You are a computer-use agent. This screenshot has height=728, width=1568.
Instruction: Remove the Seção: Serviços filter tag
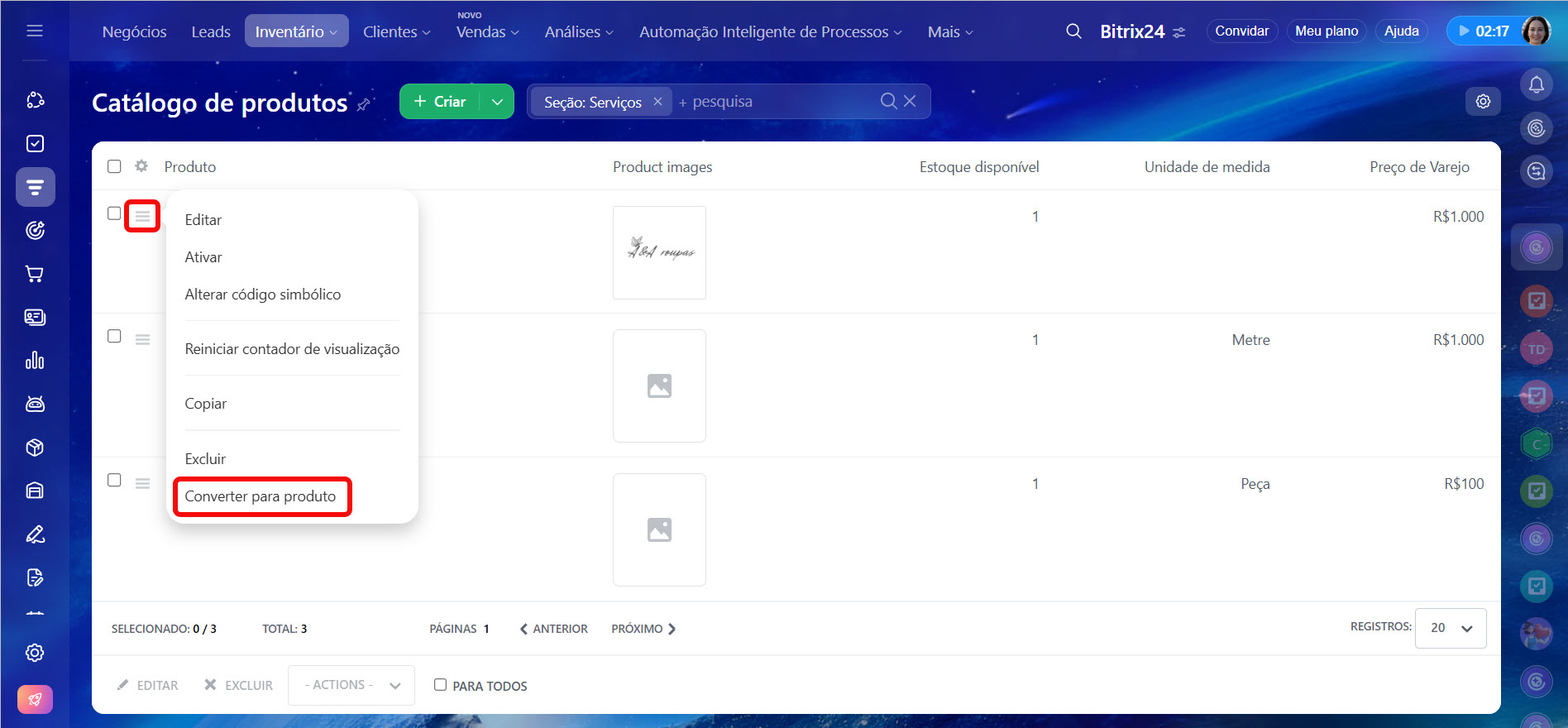pyautogui.click(x=657, y=102)
